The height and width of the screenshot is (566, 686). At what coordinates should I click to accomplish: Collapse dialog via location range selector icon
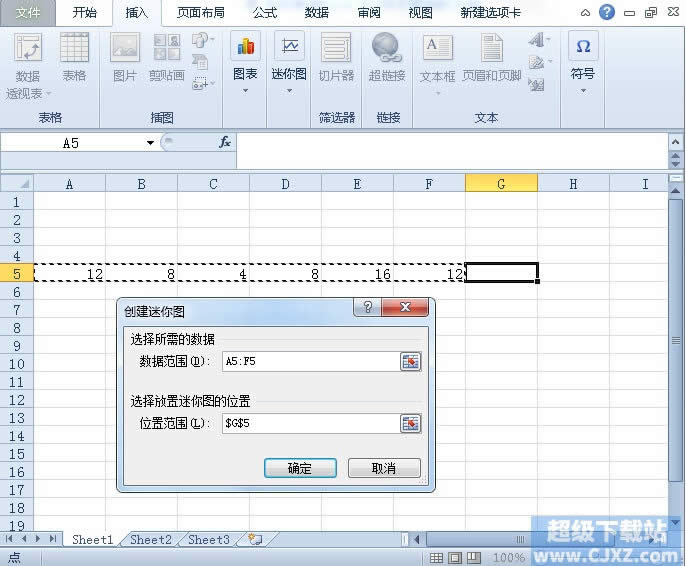410,423
